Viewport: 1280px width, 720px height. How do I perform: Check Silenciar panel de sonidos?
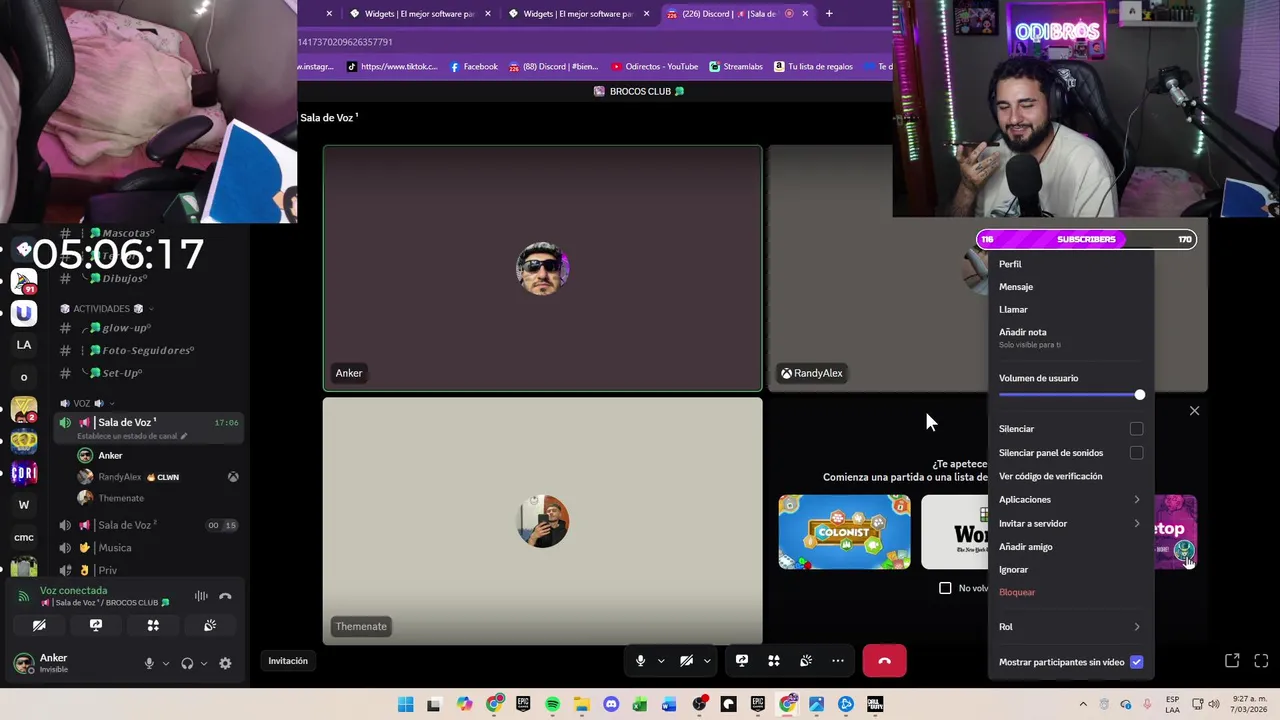[x=1136, y=453]
